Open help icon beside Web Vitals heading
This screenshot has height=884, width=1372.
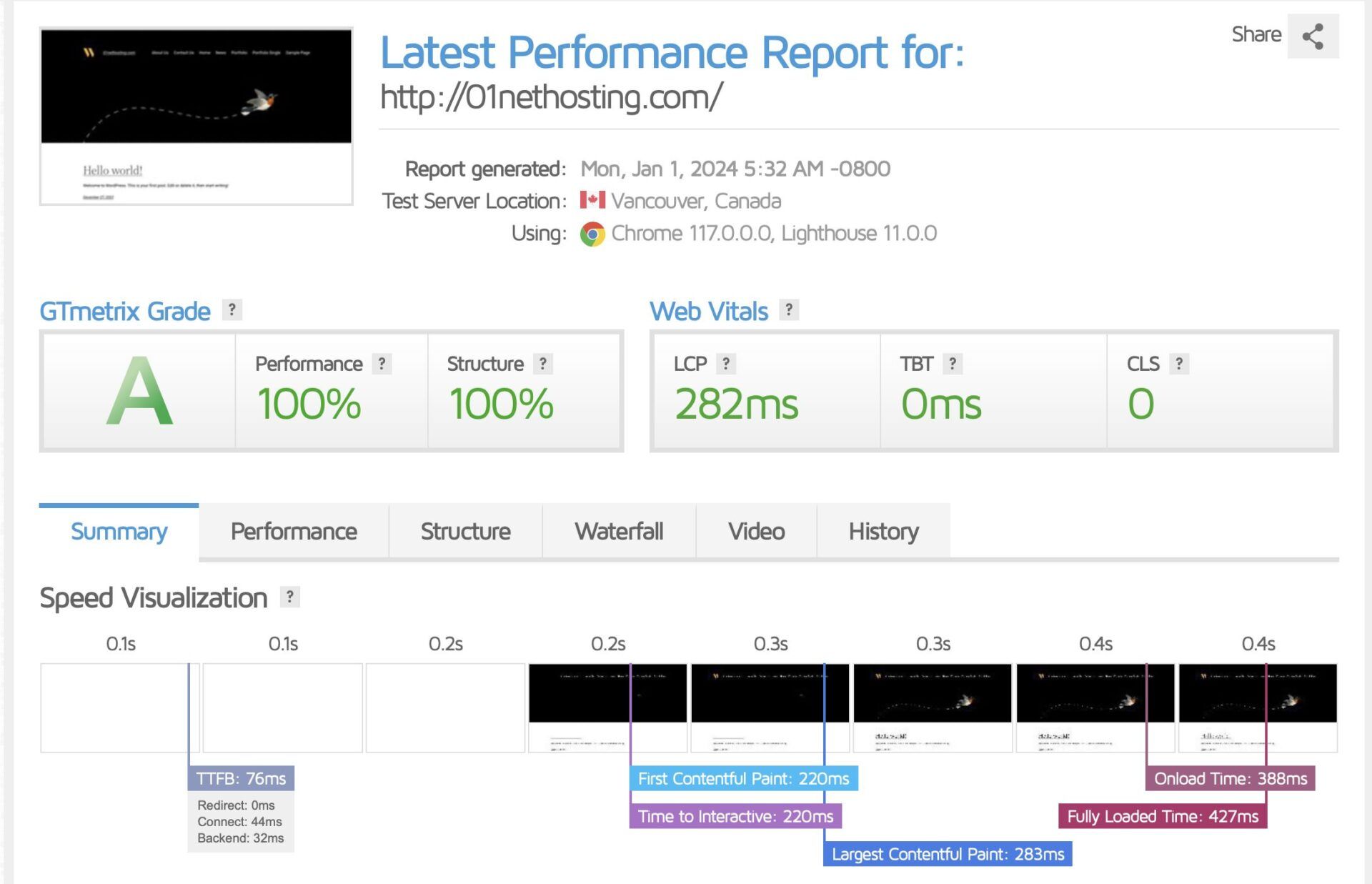(789, 310)
